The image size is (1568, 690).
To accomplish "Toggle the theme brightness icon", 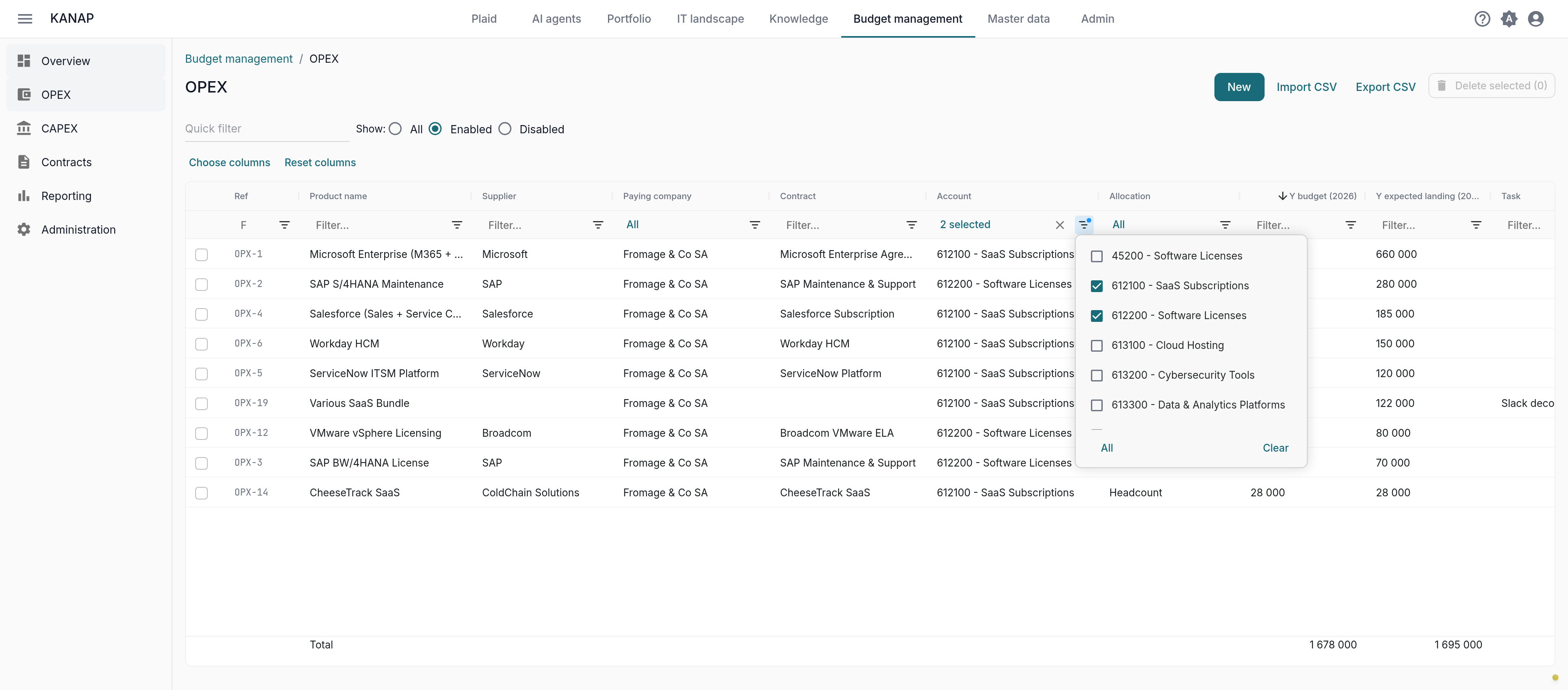I will point(1509,19).
